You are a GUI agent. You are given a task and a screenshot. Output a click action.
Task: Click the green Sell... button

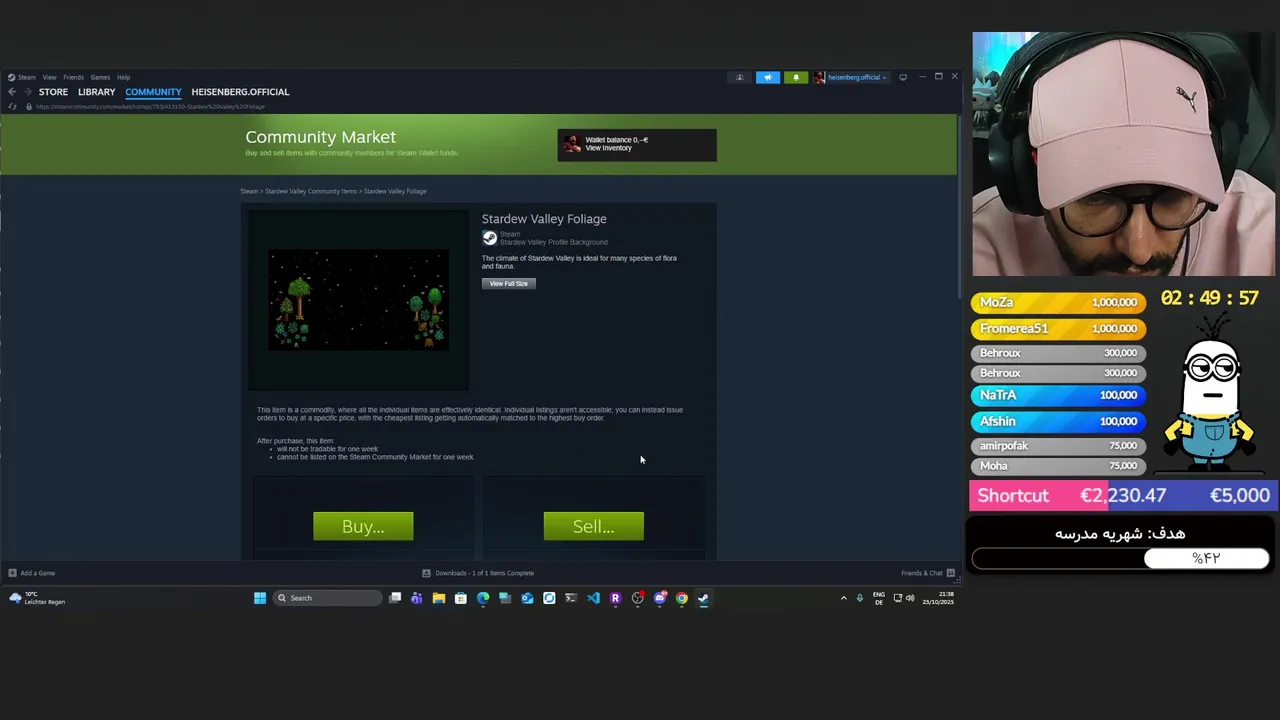click(593, 526)
